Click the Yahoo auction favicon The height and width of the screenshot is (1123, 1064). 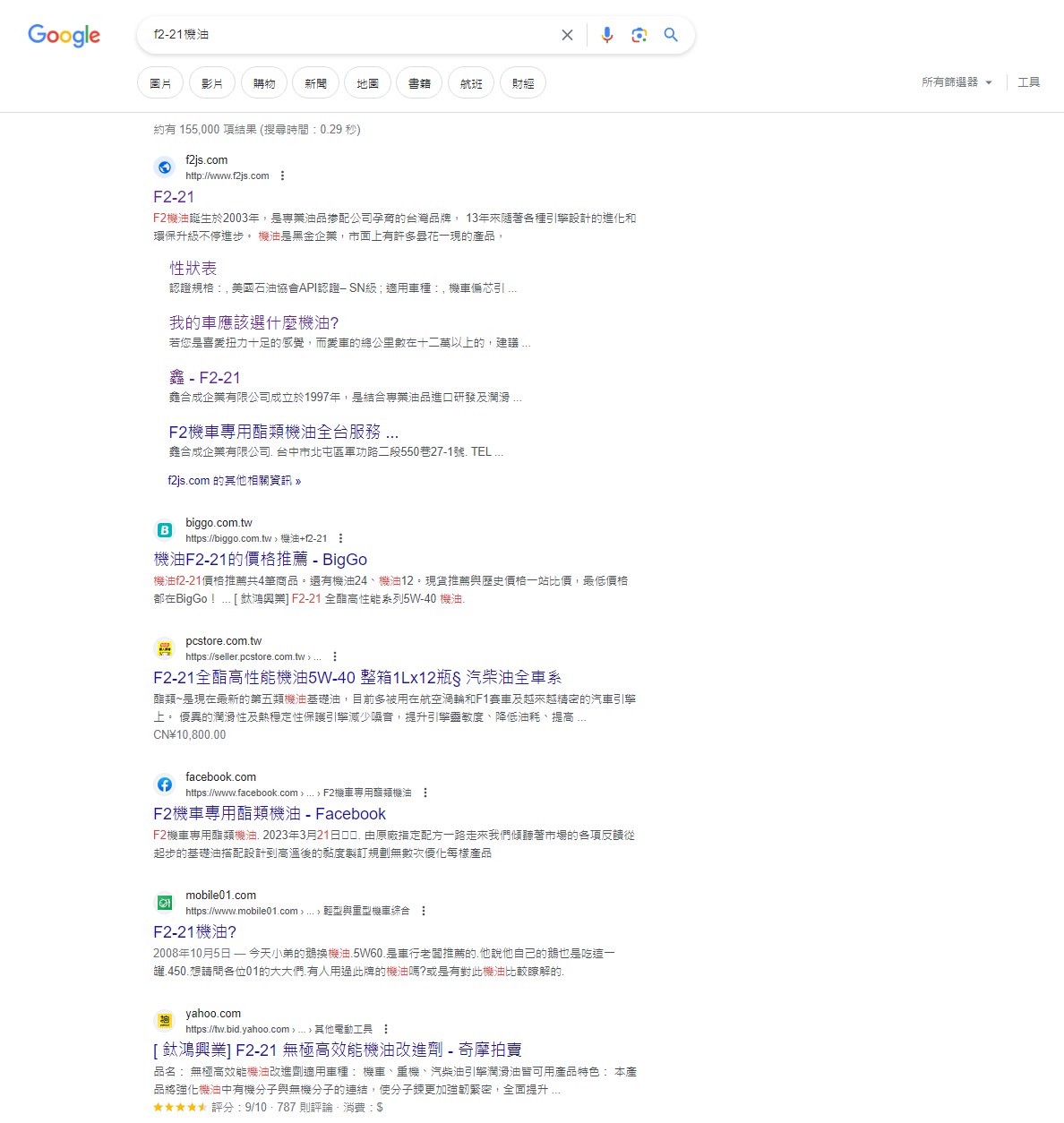[165, 1021]
